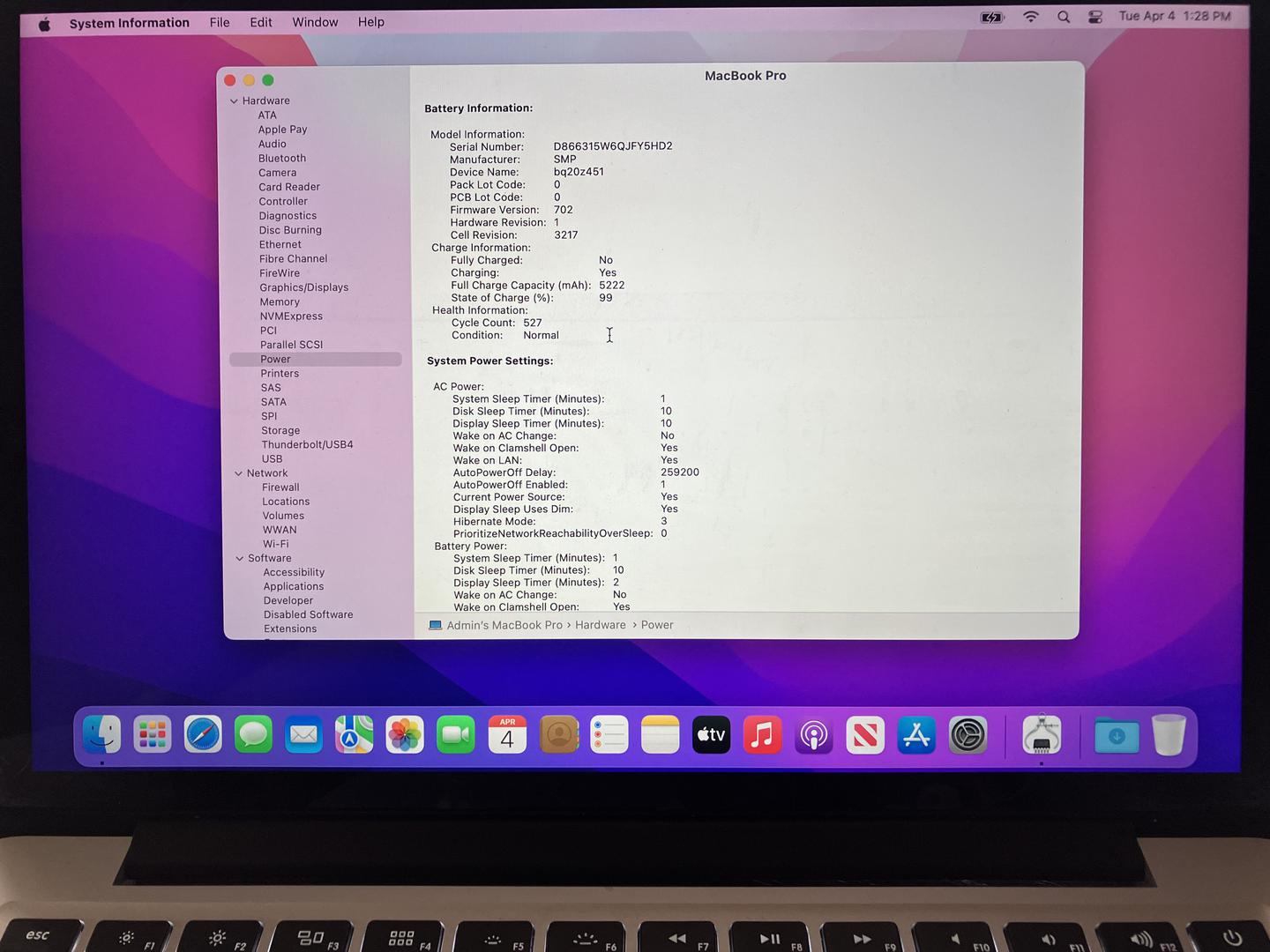The image size is (1270, 952).
Task: Collapse the Software section
Action: 240,559
